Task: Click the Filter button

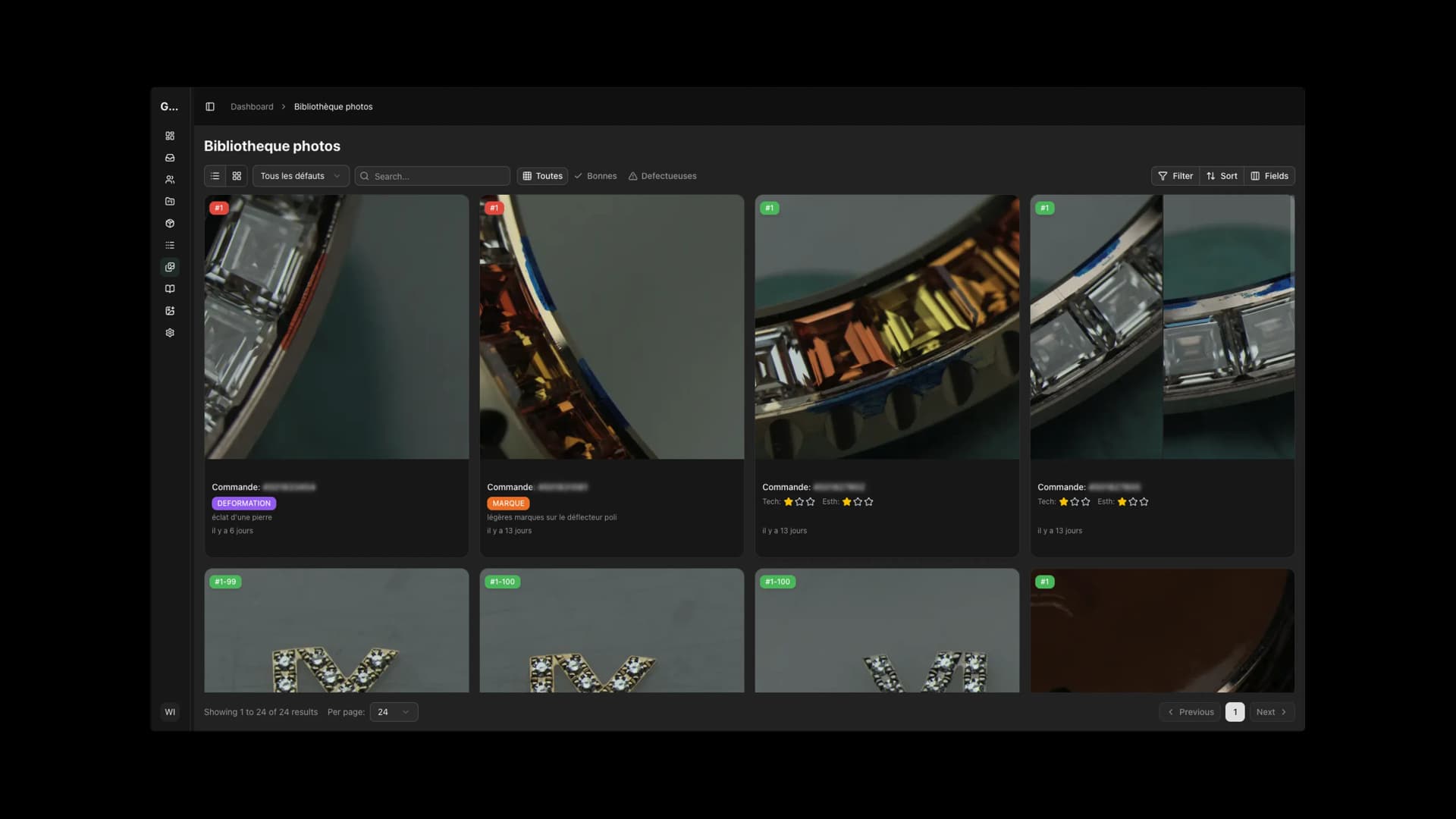Action: point(1175,176)
